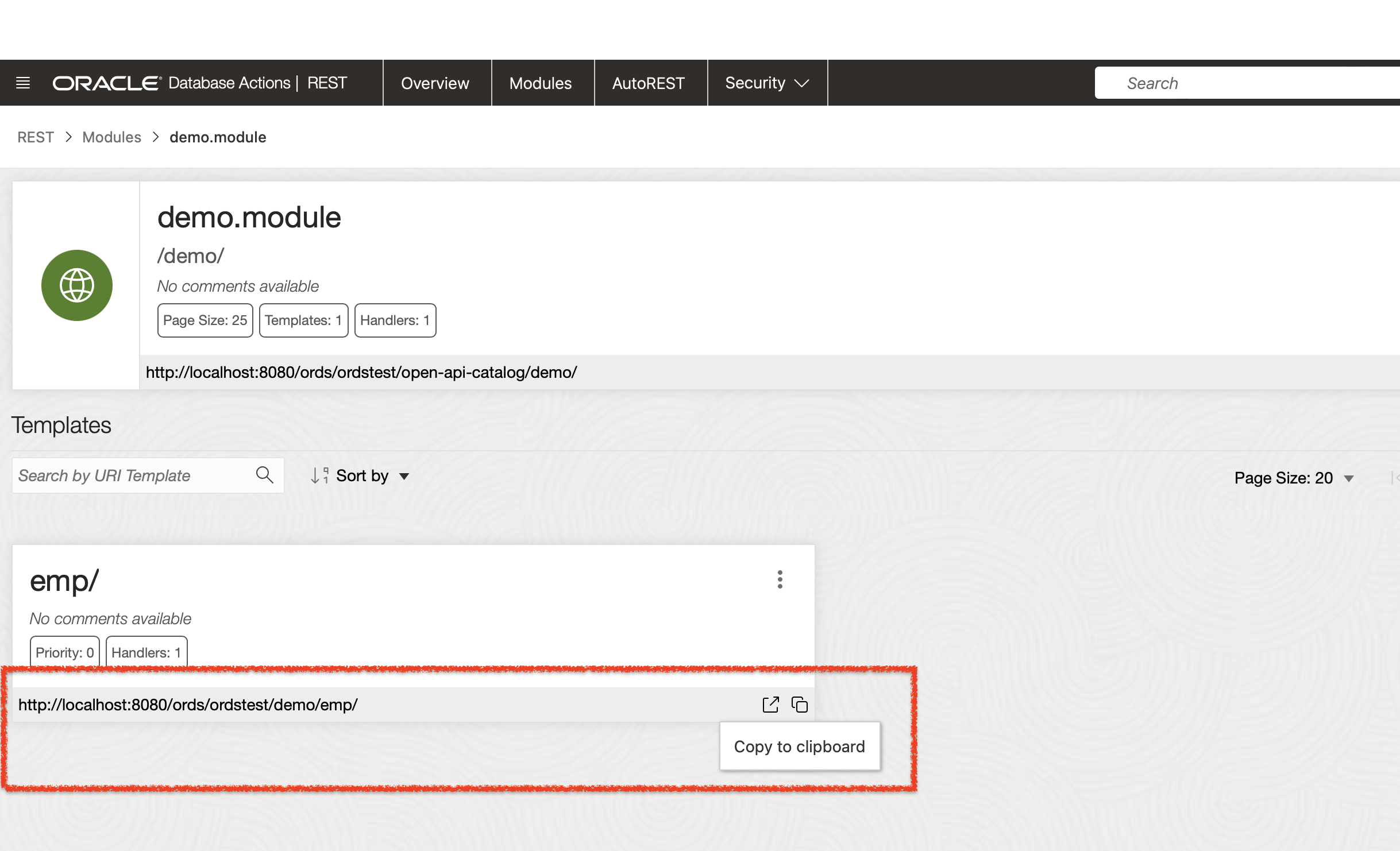Click the Sort by arrows icon
Image resolution: width=1400 pixels, height=851 pixels.
coord(319,475)
